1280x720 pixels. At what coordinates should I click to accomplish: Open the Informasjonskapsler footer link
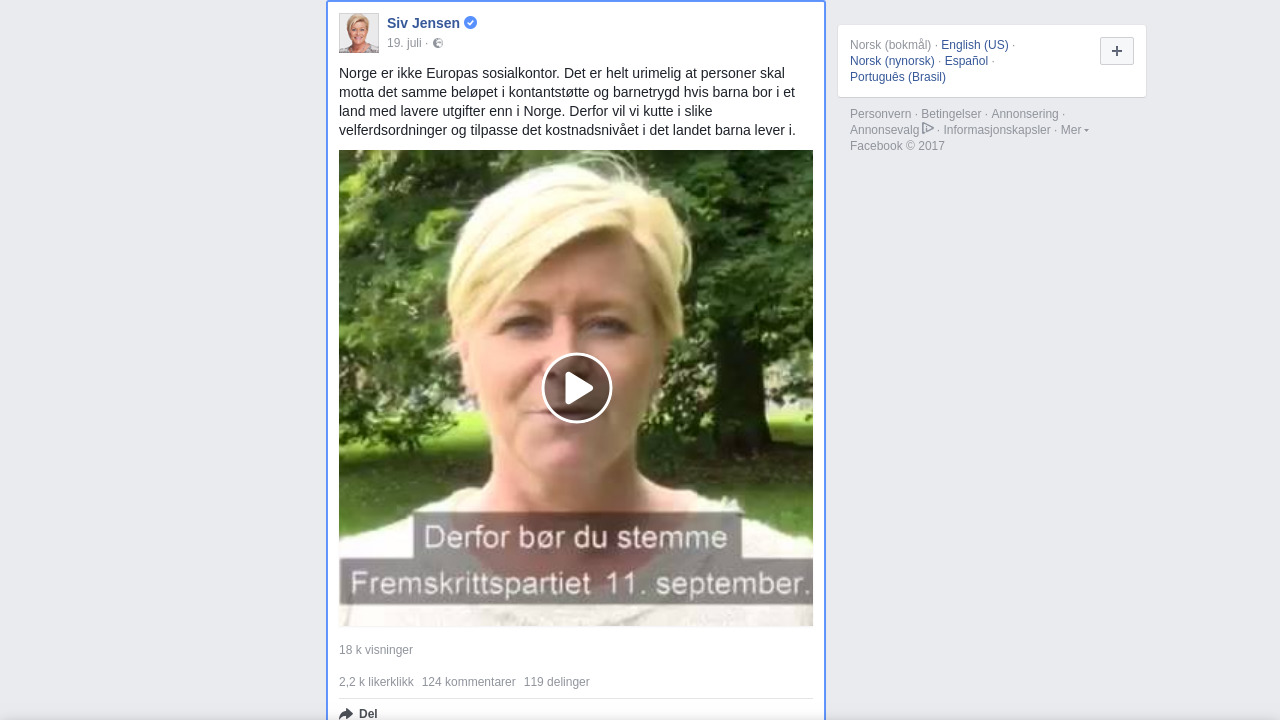[x=997, y=130]
